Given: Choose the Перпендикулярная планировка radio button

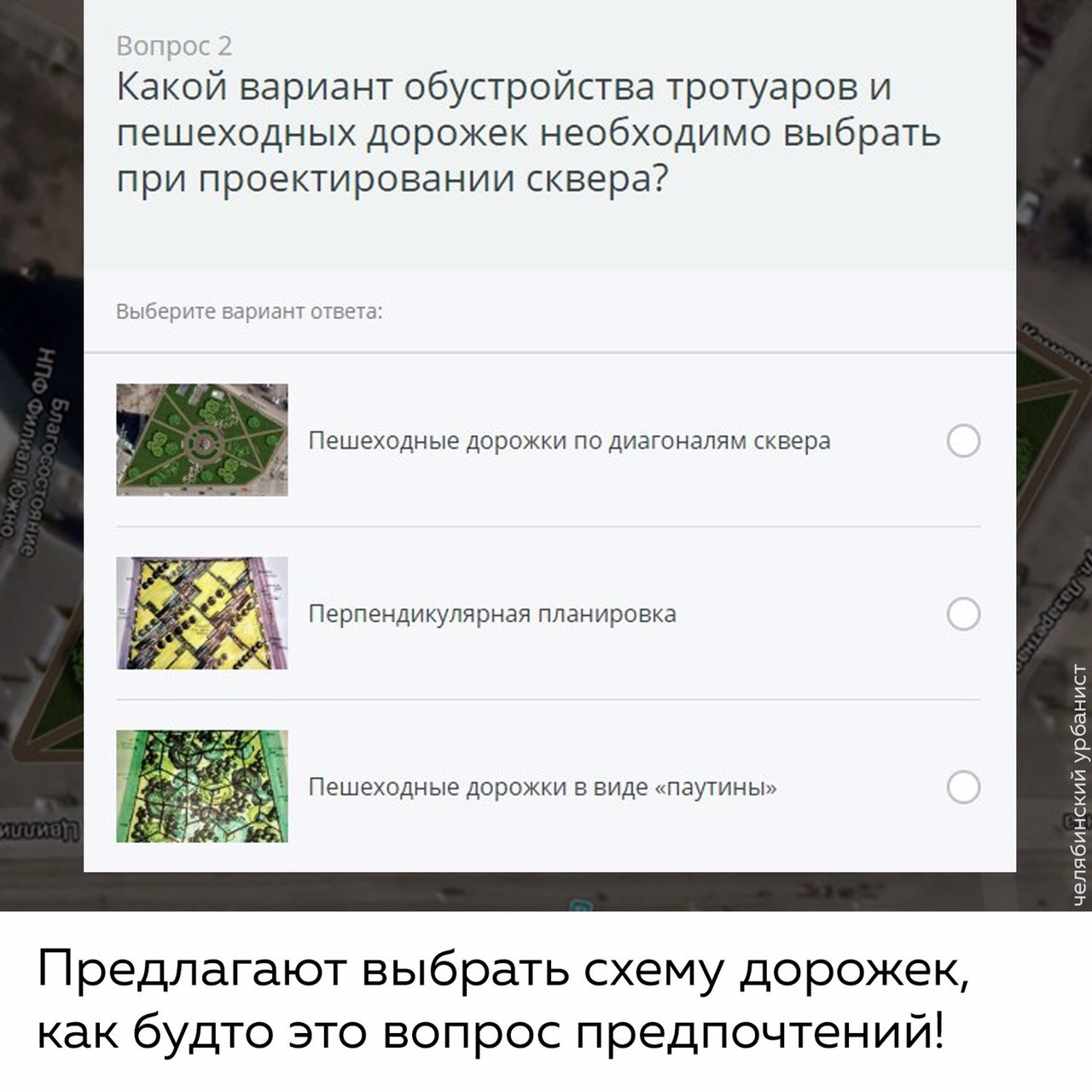Looking at the screenshot, I should tap(963, 613).
